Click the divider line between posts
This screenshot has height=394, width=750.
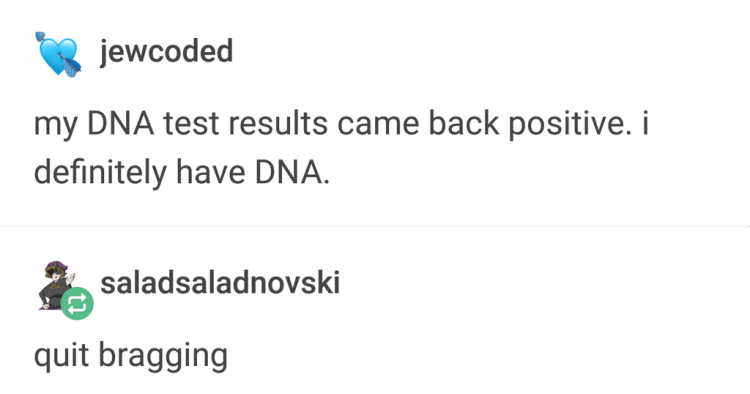click(x=375, y=225)
